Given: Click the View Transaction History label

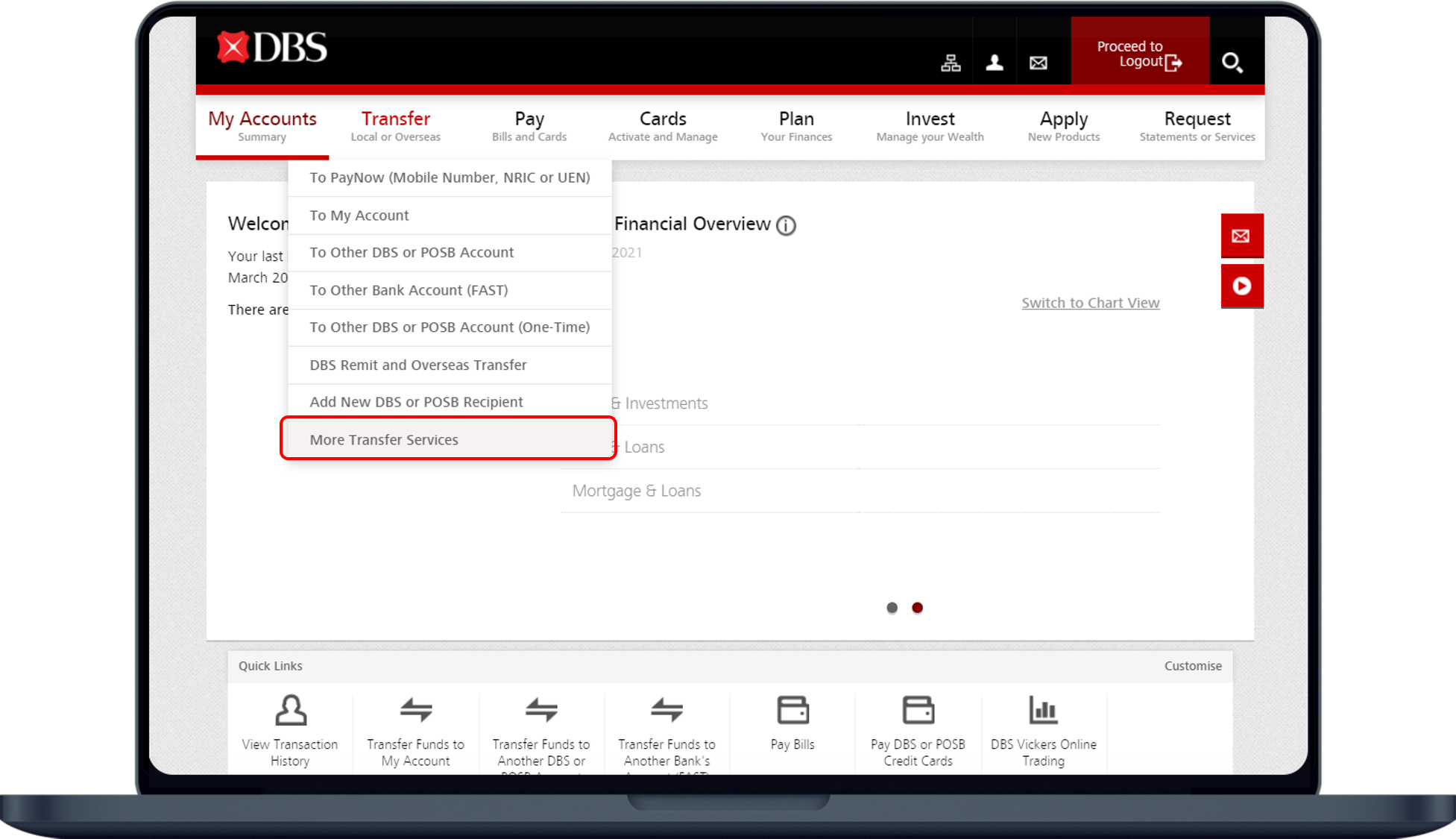Looking at the screenshot, I should pos(290,752).
